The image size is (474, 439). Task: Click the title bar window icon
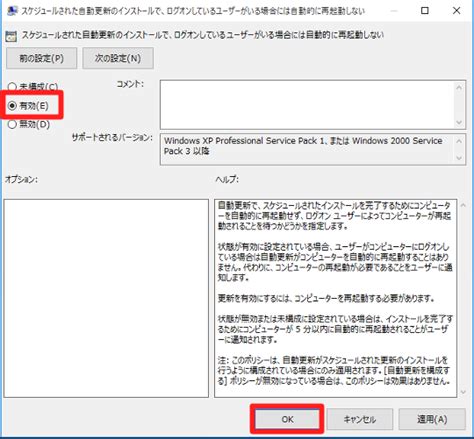(12, 10)
